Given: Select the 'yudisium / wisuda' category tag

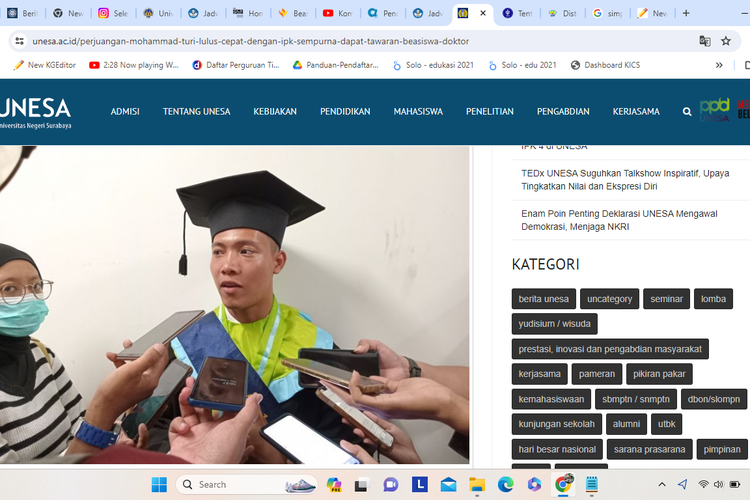Looking at the screenshot, I should 554,324.
